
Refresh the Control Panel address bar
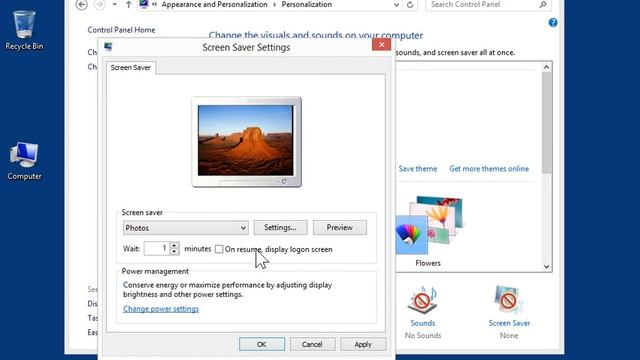(410, 4)
